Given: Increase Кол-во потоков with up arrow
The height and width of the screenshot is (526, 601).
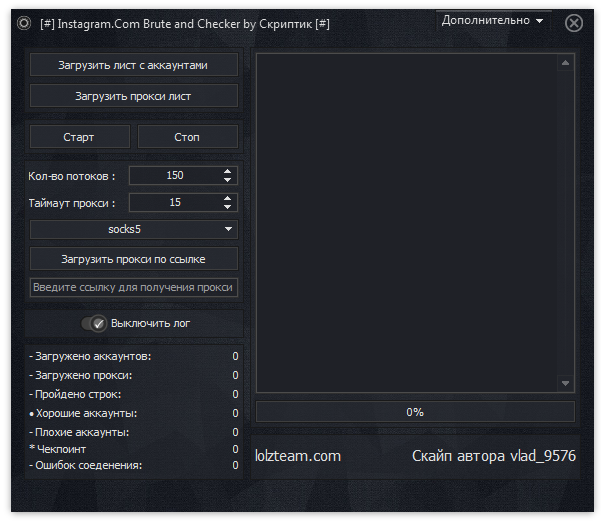Looking at the screenshot, I should click(227, 171).
